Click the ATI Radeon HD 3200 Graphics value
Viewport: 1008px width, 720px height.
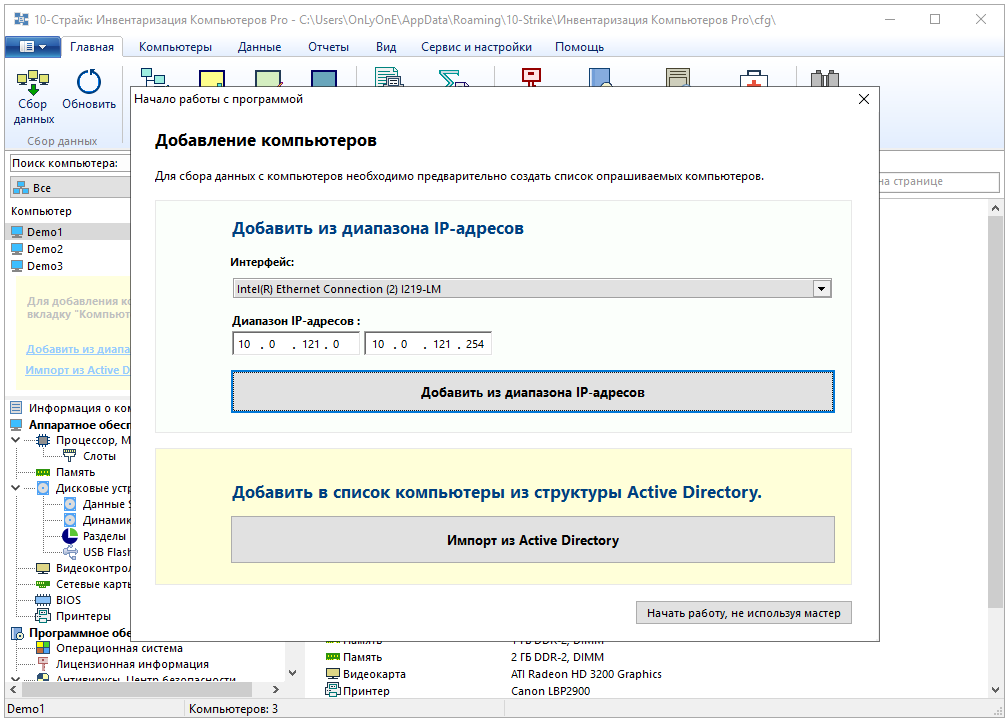coord(586,674)
